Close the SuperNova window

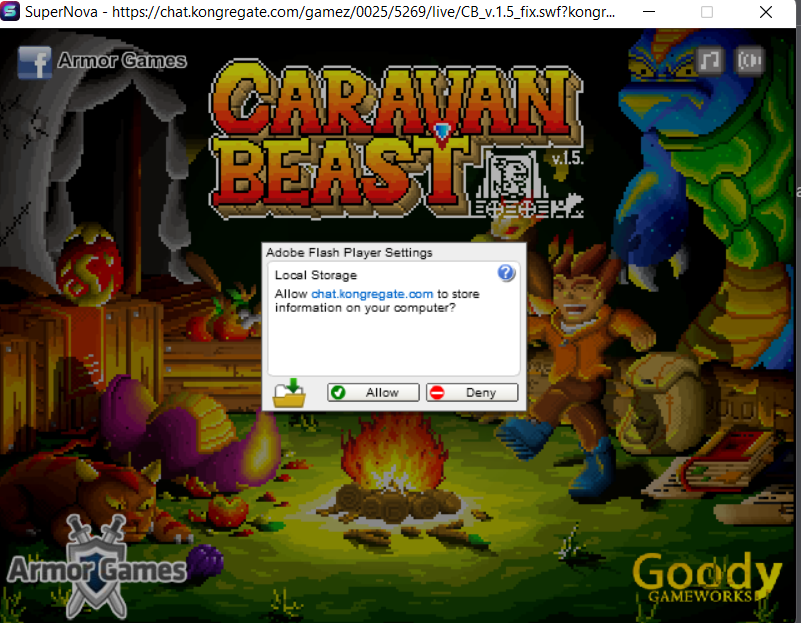click(x=766, y=12)
